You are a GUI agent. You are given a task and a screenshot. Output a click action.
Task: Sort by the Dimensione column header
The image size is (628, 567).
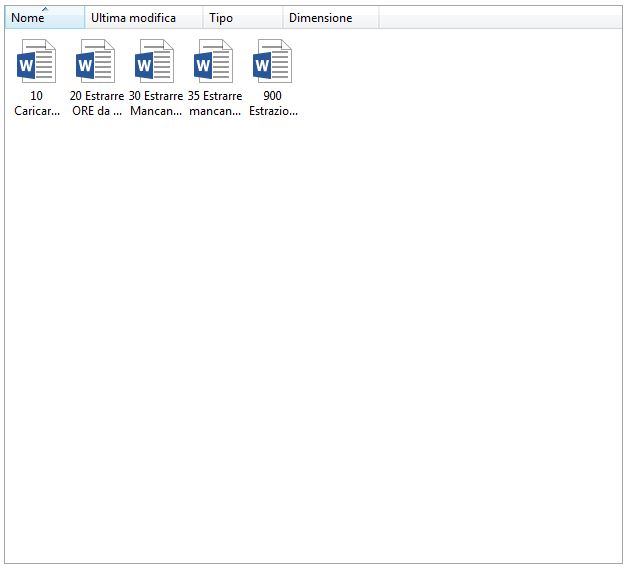(x=320, y=18)
